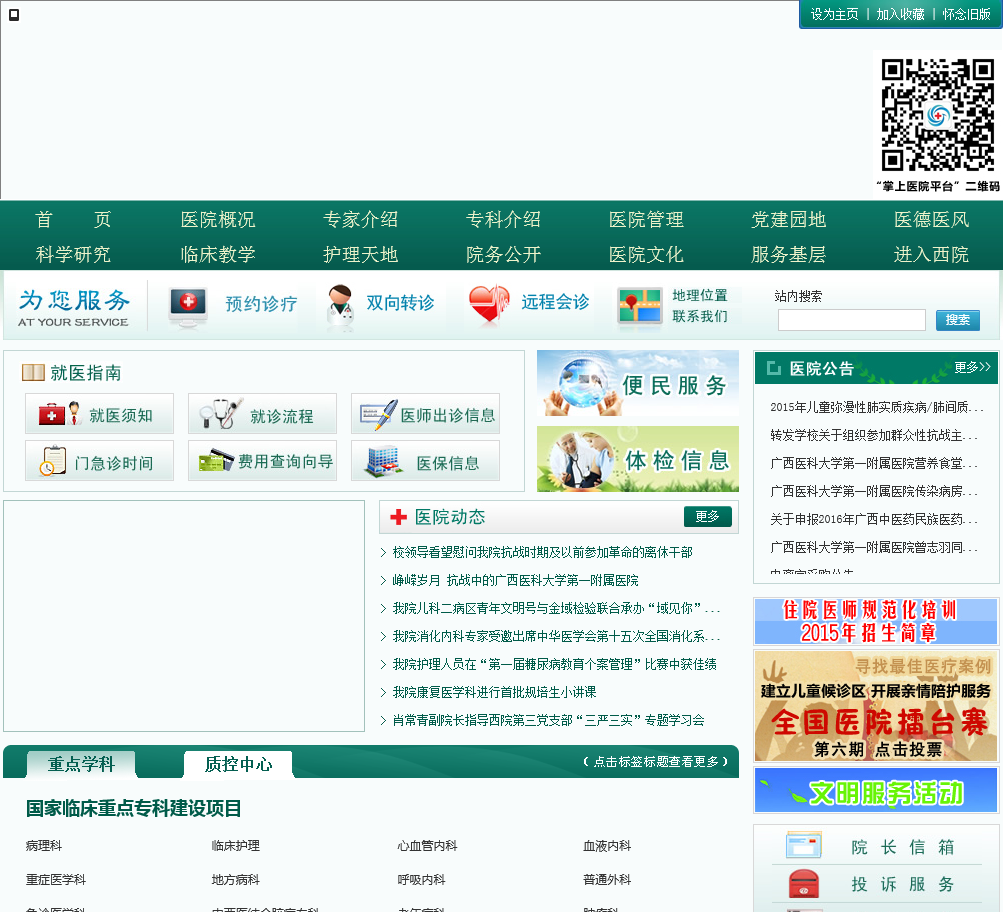This screenshot has width=1003, height=912.
Task: Go to 进入西院 in the navigation
Action: (x=931, y=255)
